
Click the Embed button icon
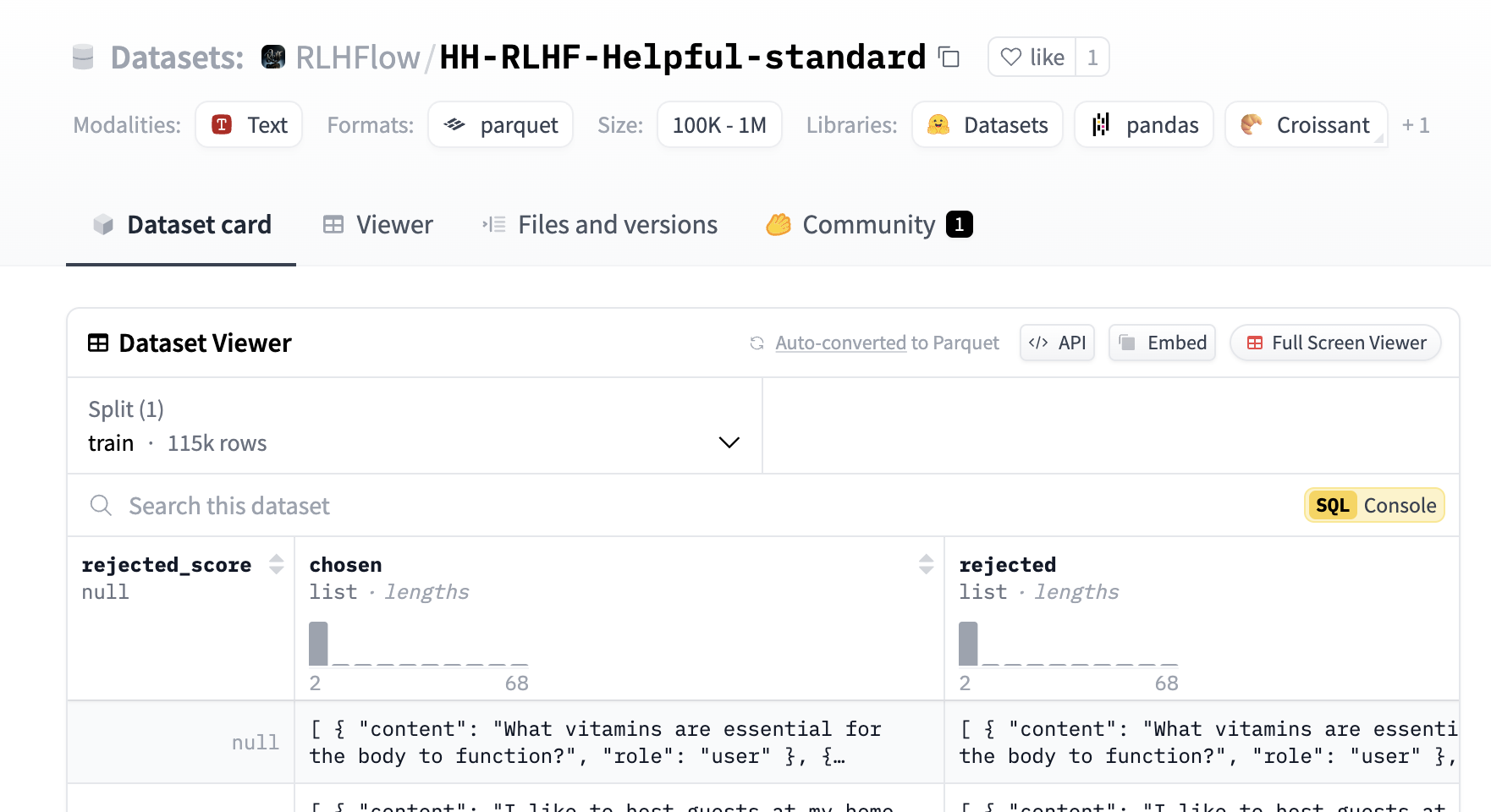click(x=1127, y=343)
